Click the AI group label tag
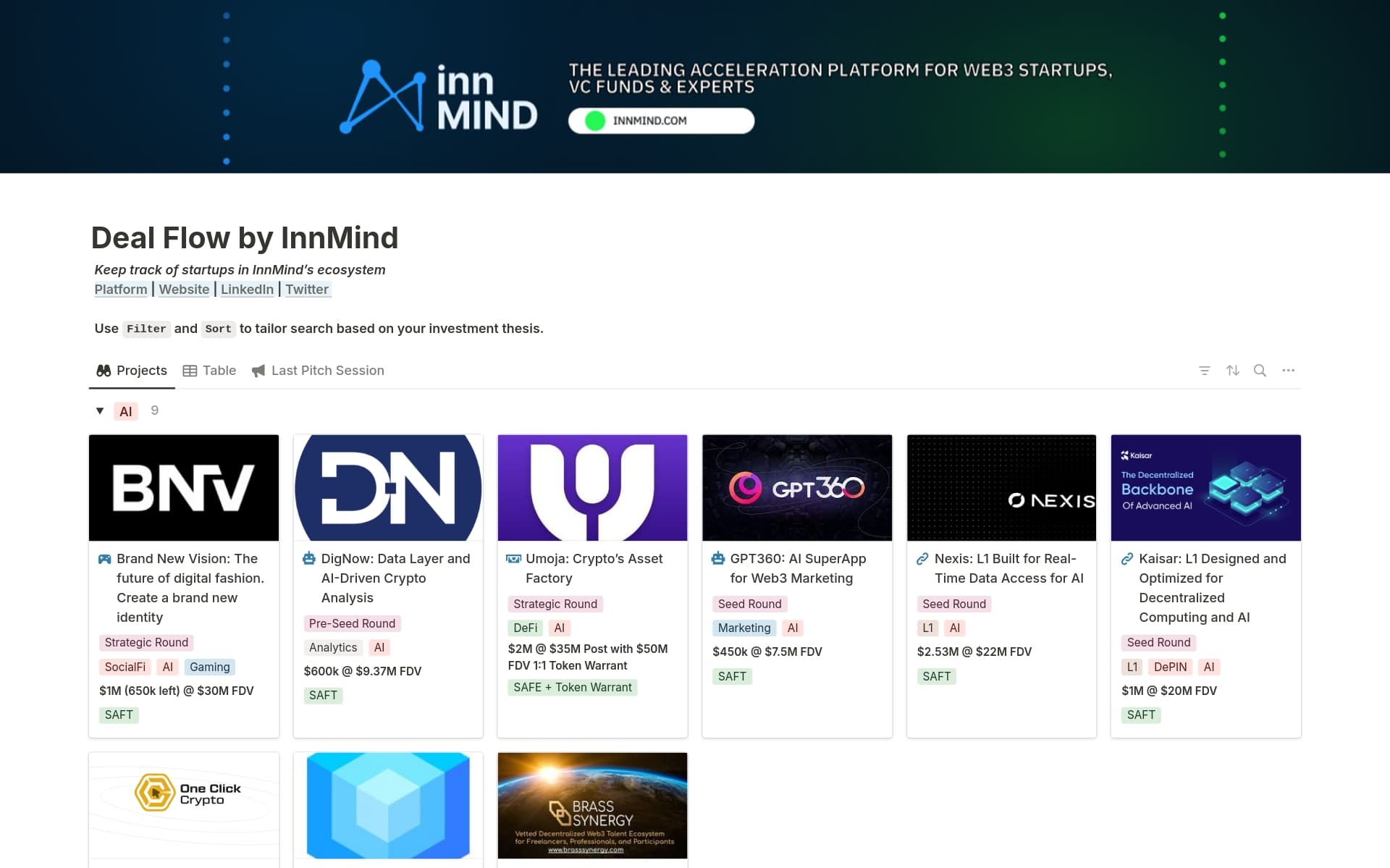The width and height of the screenshot is (1390, 868). coord(126,411)
